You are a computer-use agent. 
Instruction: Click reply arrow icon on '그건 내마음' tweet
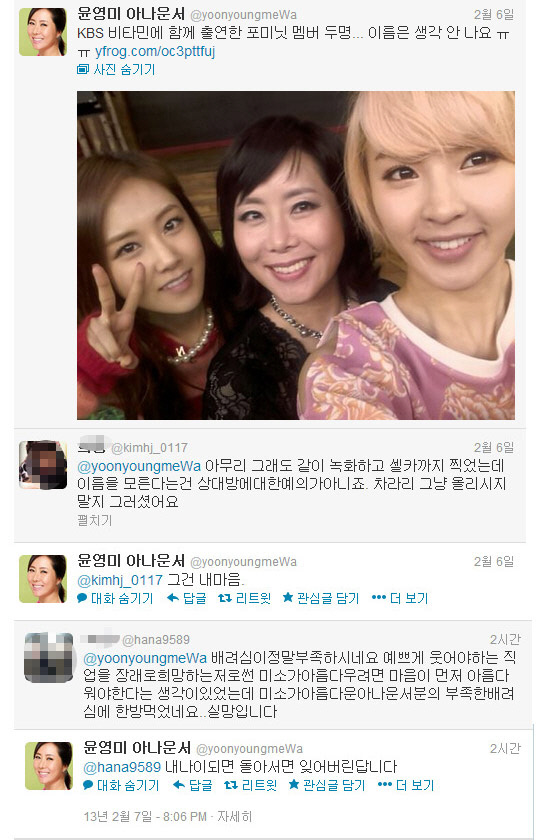click(x=172, y=598)
